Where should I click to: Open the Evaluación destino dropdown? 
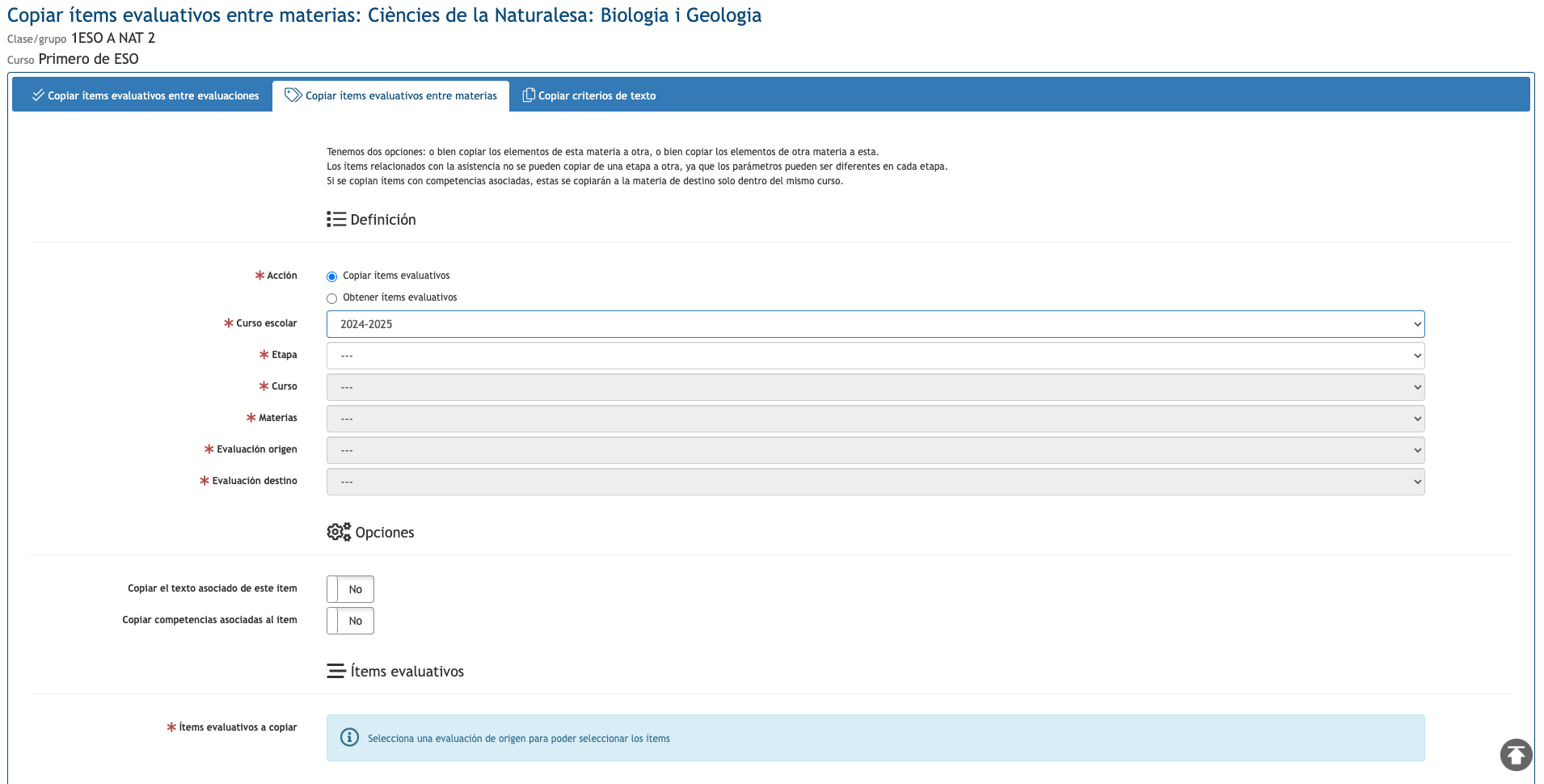pos(875,482)
